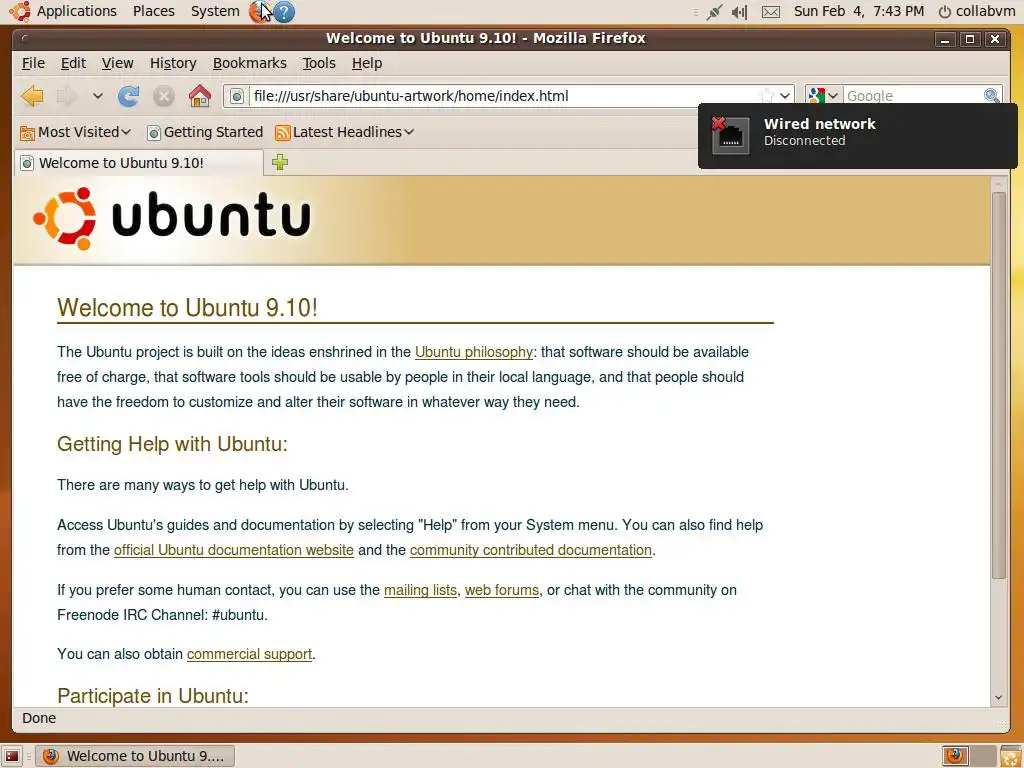Open the Trash icon in bottom panel
Image resolution: width=1024 pixels, height=768 pixels.
pyautogui.click(x=1010, y=756)
